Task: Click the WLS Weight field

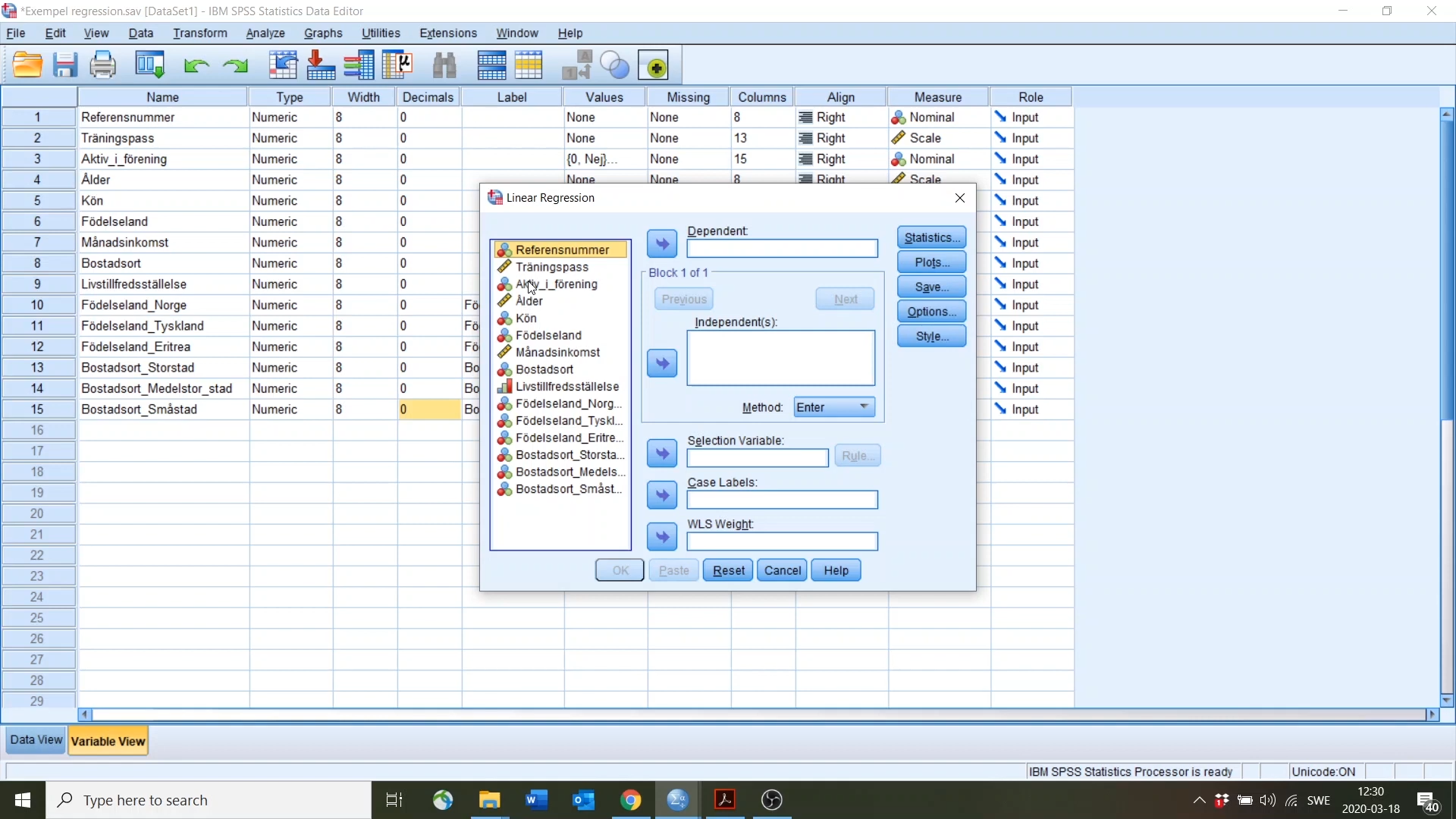Action: click(783, 541)
